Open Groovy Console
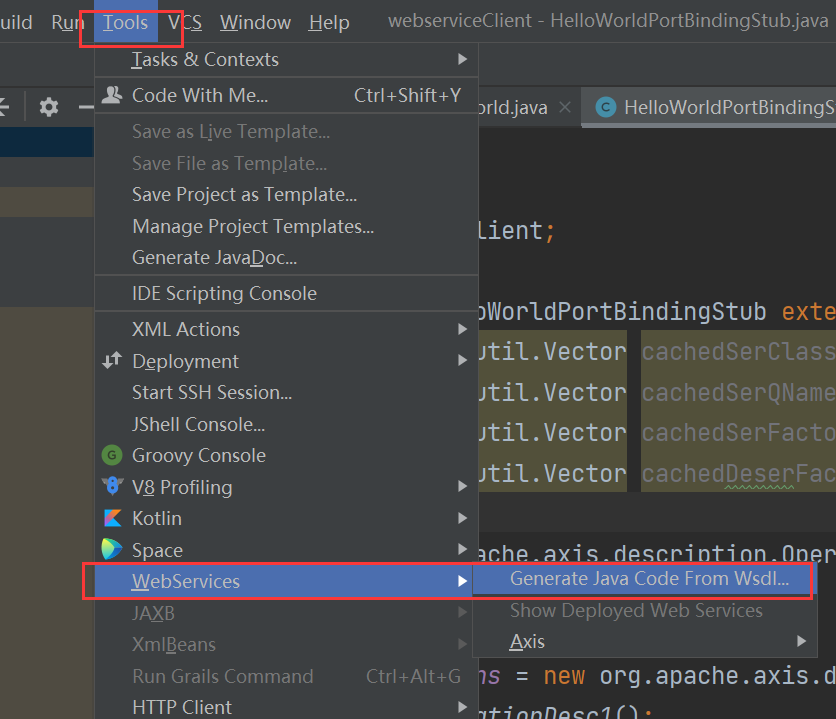This screenshot has height=719, width=836. point(286,456)
